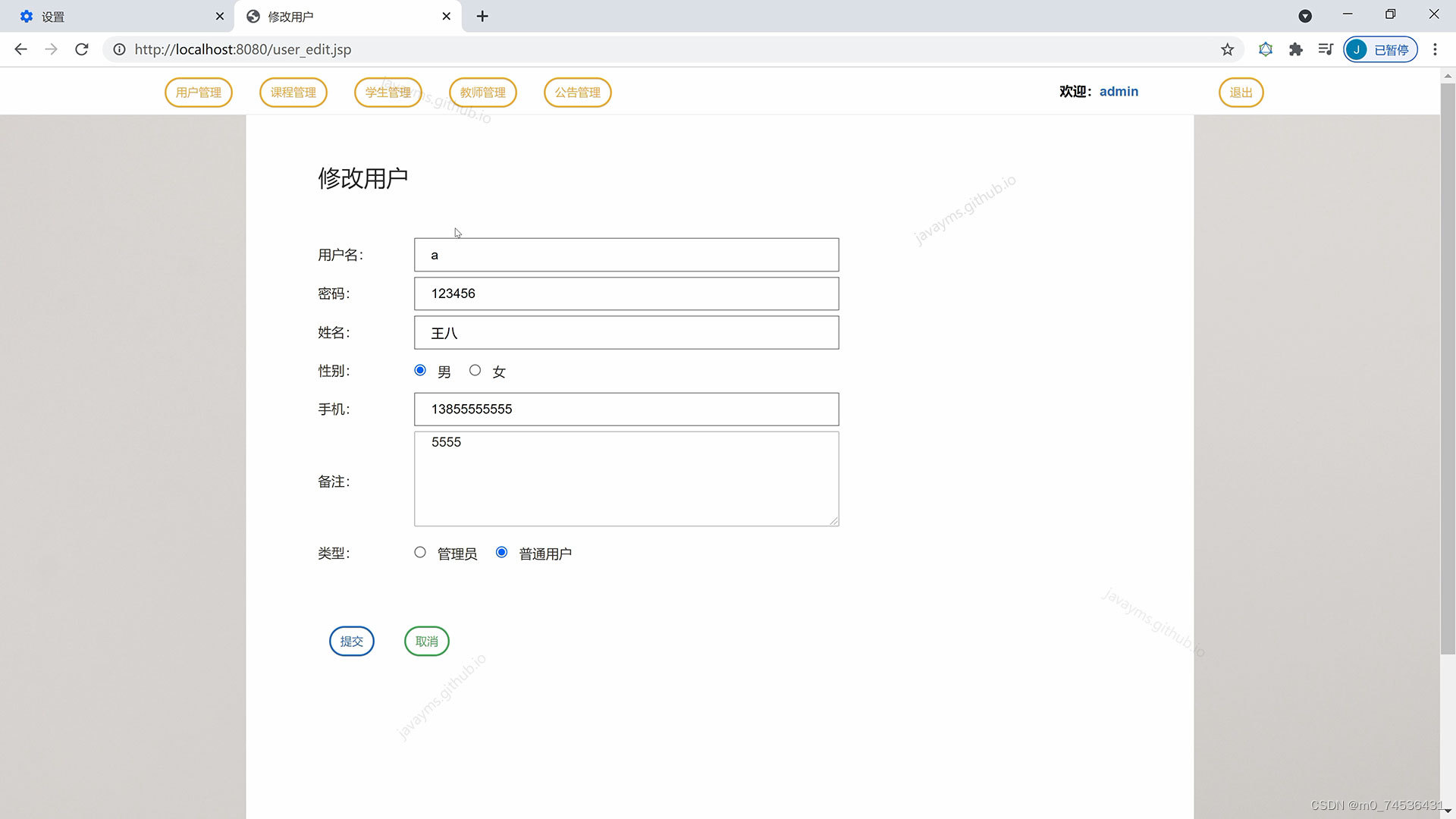Open the tab search dropdown arrow
1456x819 pixels.
coord(1305,16)
